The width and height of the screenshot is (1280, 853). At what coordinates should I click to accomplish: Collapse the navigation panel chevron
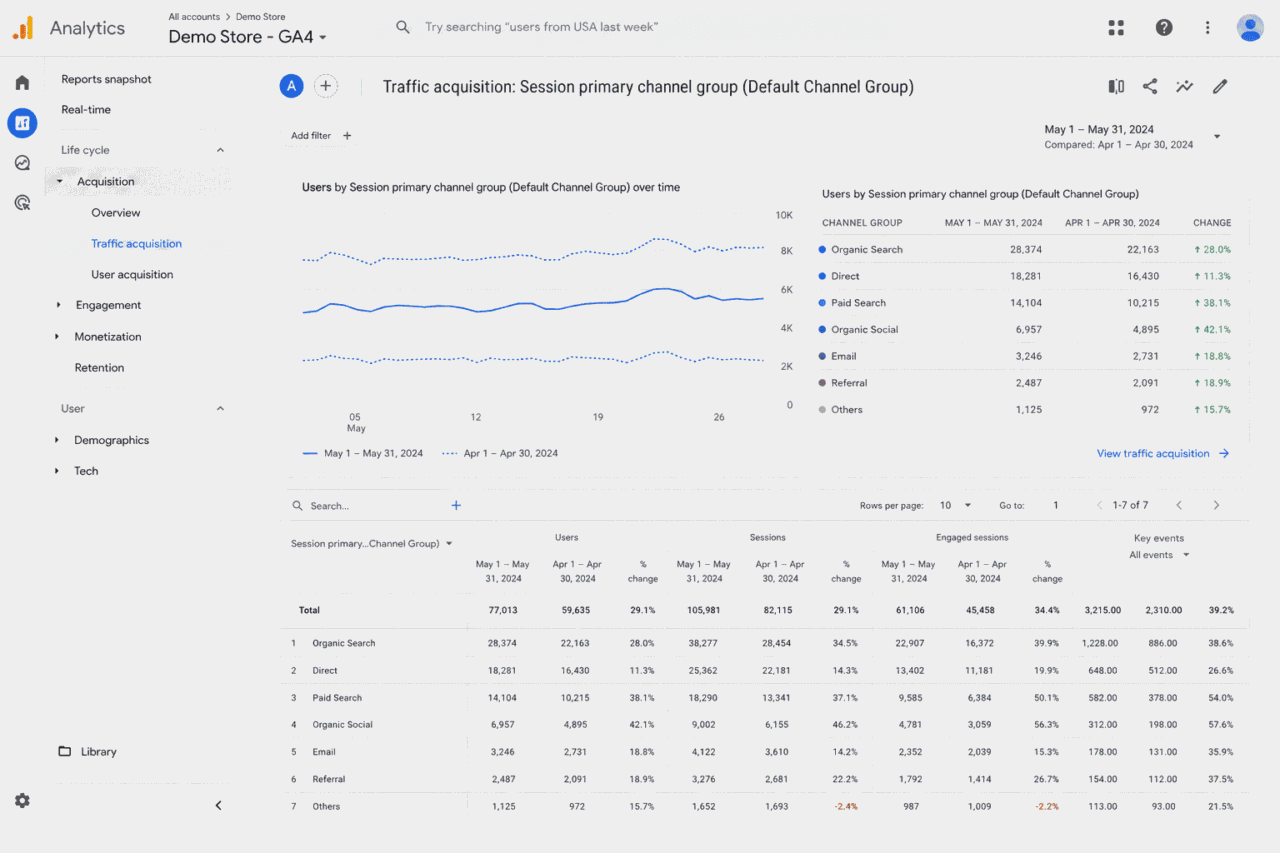click(218, 805)
